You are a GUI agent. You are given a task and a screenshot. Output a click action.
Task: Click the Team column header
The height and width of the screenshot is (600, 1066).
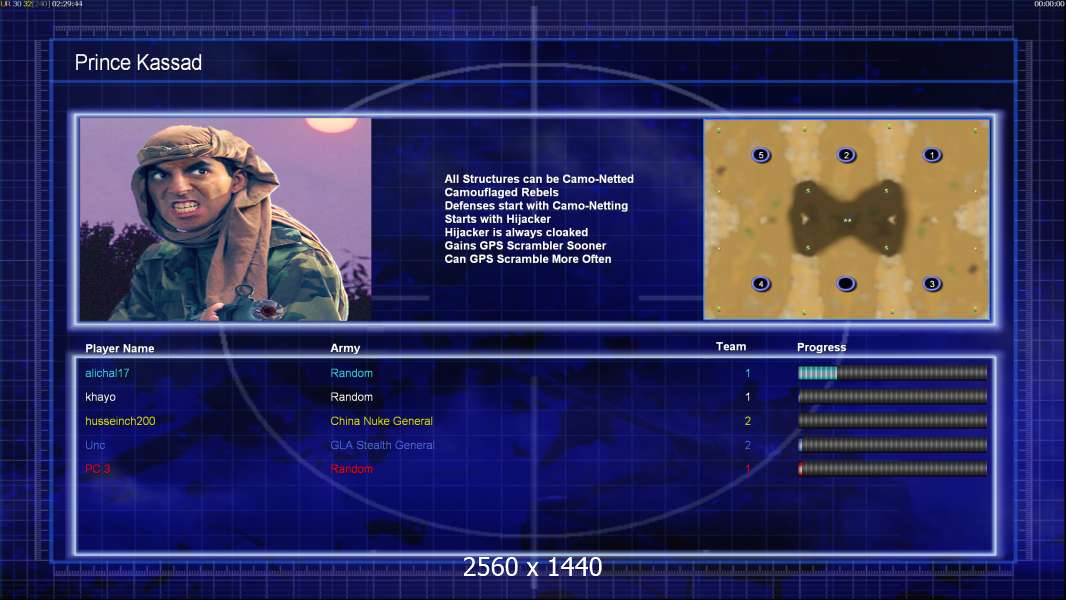coord(731,347)
